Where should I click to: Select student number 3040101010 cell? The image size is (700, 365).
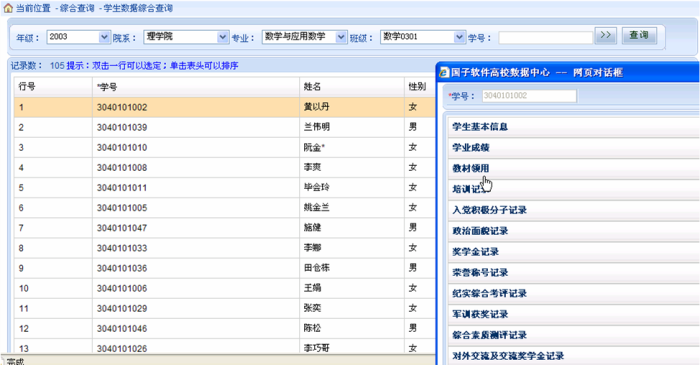[196, 147]
